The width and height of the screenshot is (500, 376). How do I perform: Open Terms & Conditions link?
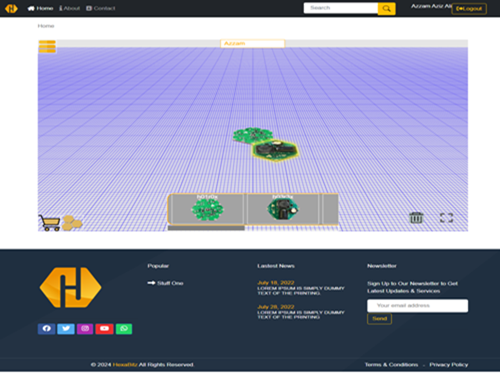click(x=391, y=365)
